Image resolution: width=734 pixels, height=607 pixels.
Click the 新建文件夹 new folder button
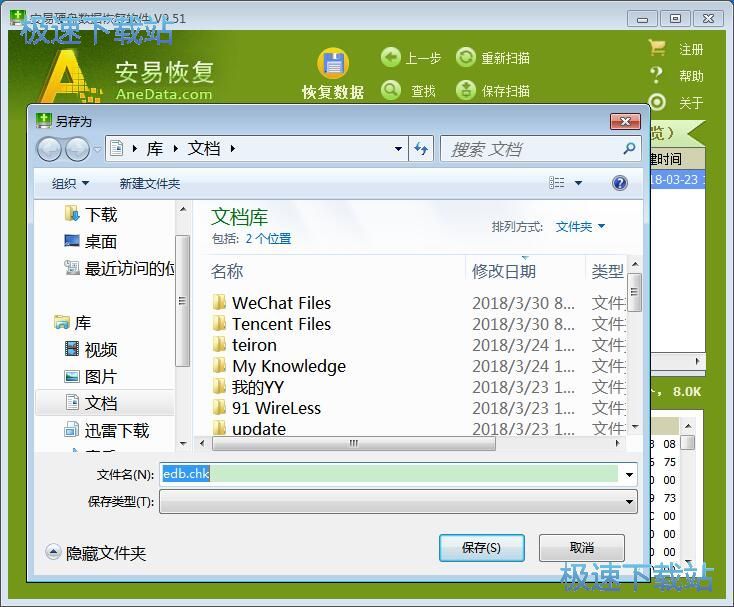point(150,183)
